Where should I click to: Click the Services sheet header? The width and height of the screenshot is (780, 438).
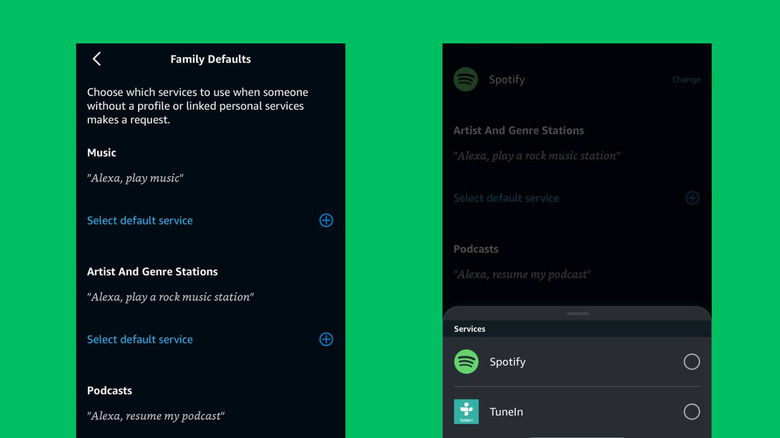470,329
